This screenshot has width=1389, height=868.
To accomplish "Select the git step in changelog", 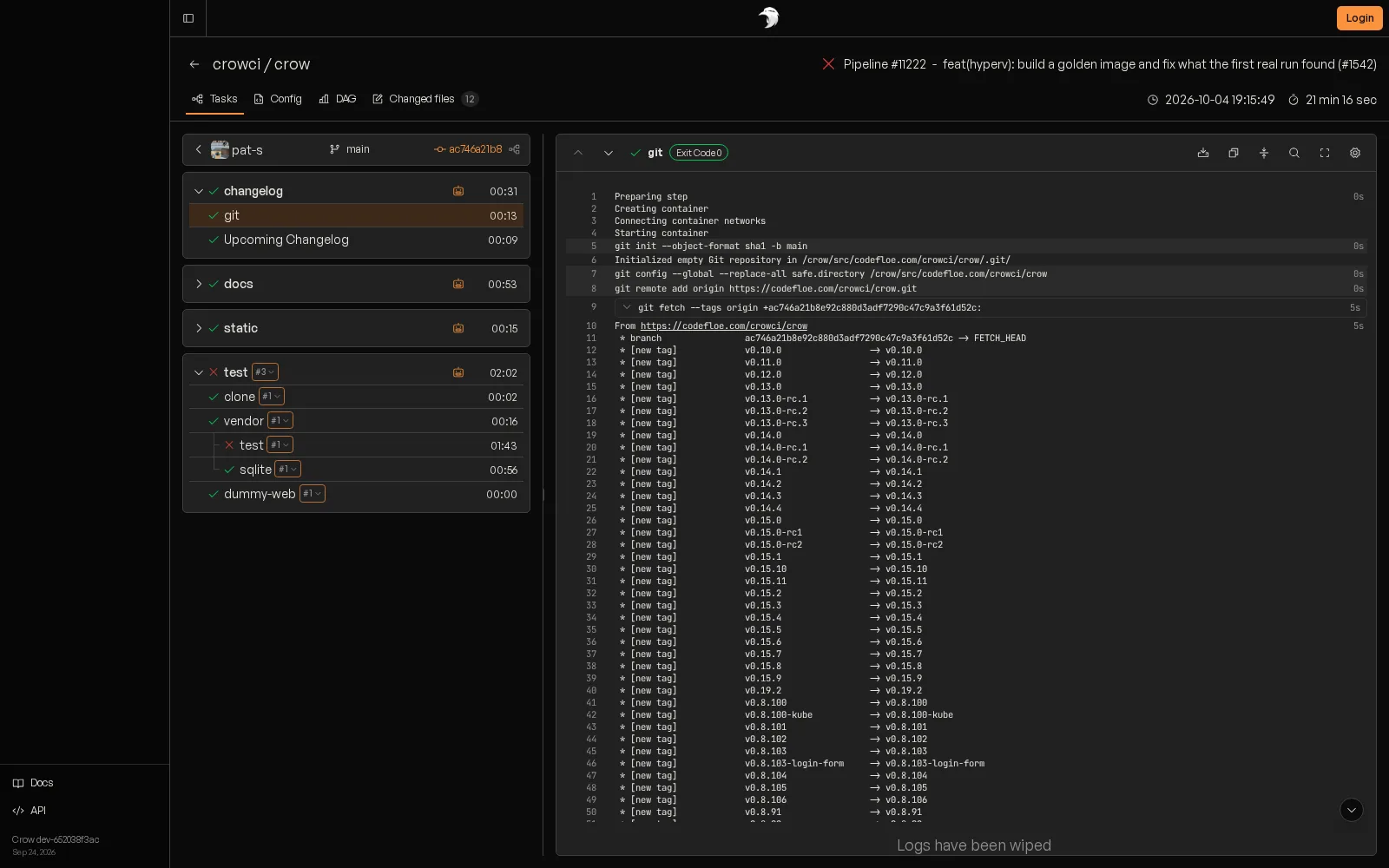I will click(x=356, y=215).
